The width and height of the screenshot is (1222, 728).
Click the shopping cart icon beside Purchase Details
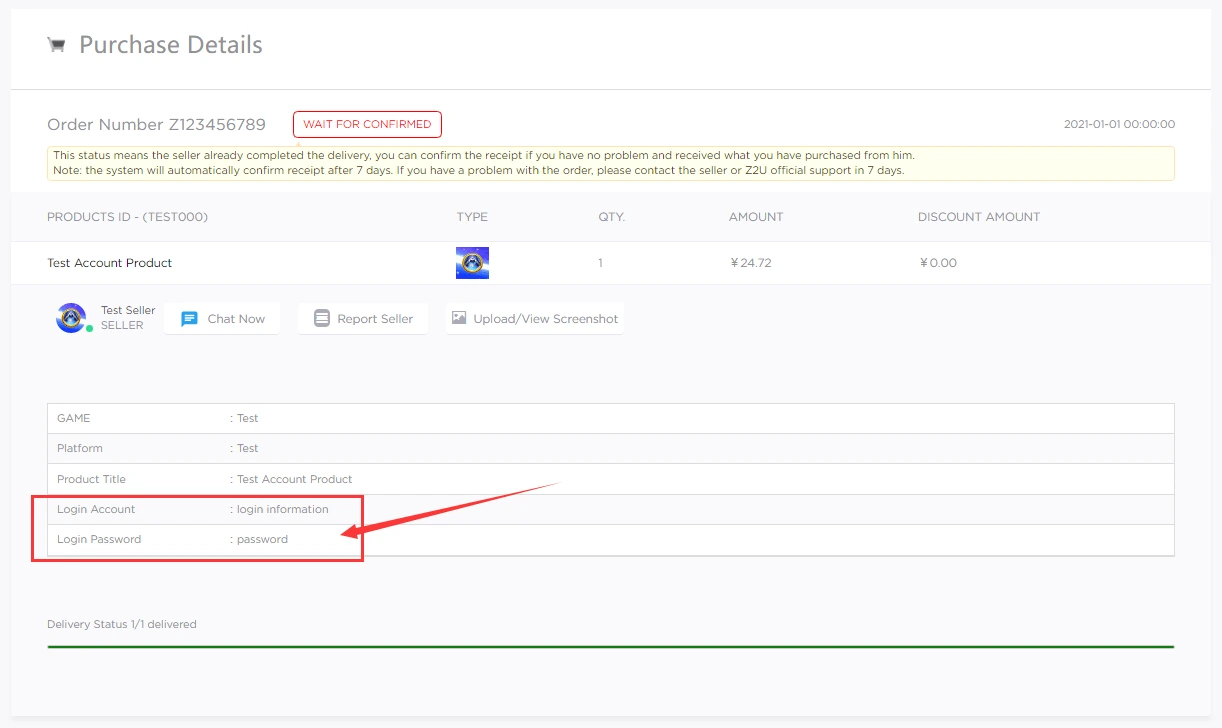coord(57,44)
